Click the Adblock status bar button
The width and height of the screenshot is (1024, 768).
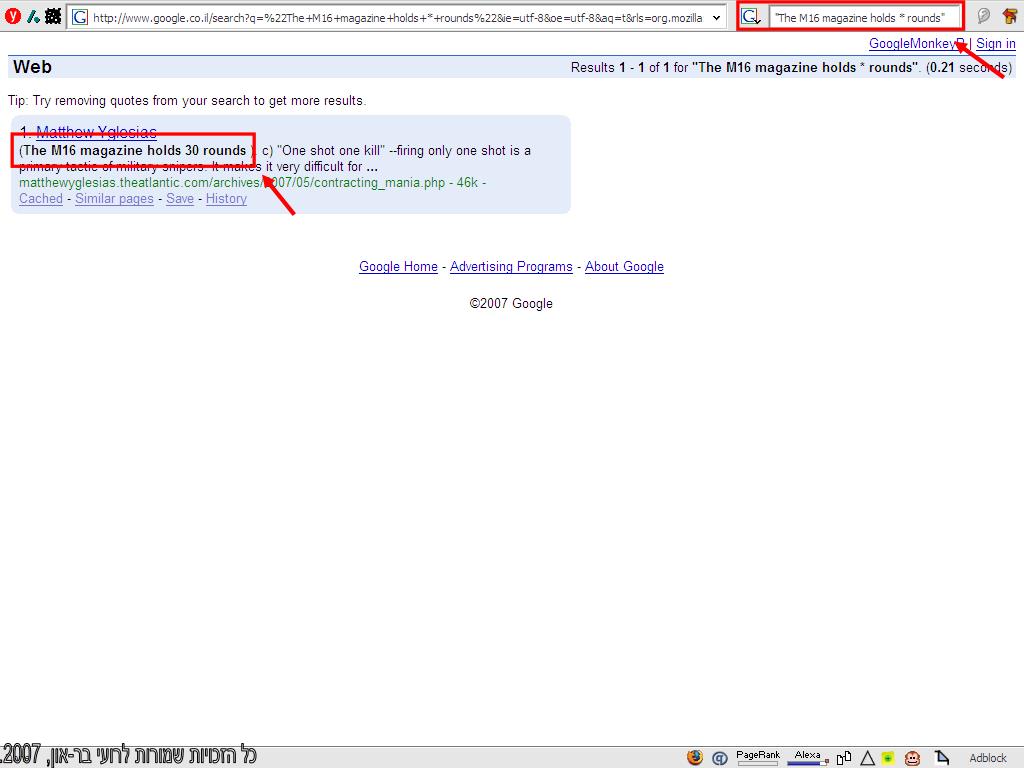click(x=987, y=758)
